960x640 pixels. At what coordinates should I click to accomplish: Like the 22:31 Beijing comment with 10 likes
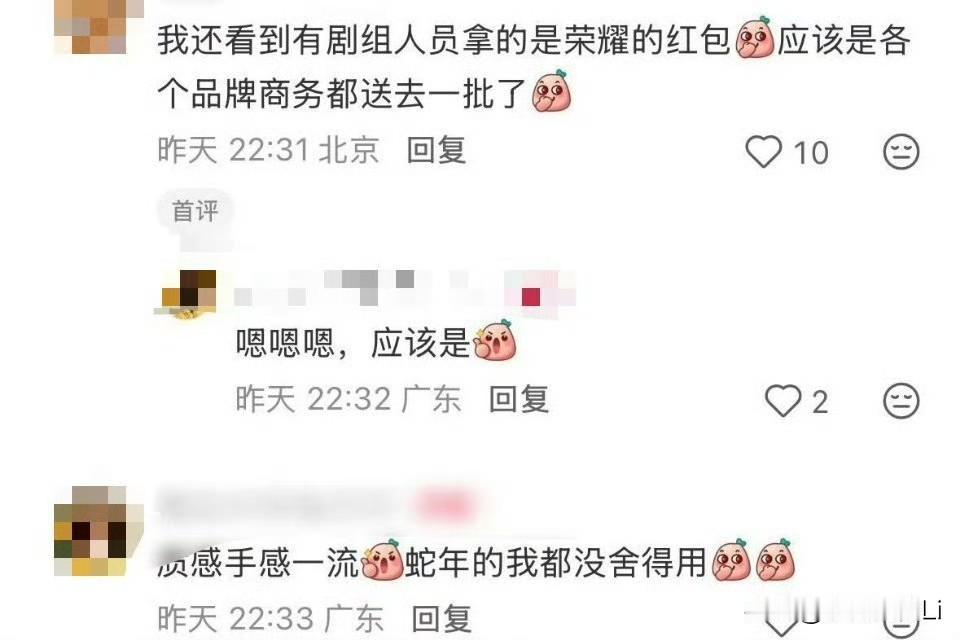pos(763,151)
